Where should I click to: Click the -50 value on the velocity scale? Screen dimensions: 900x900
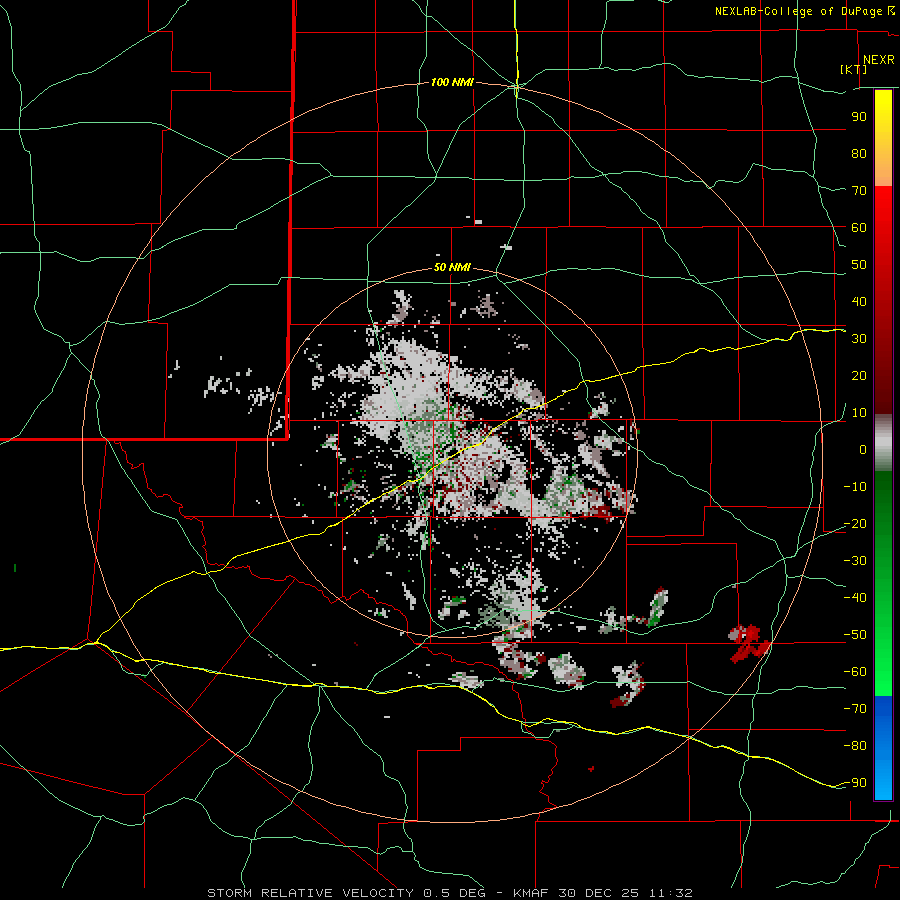pos(855,635)
